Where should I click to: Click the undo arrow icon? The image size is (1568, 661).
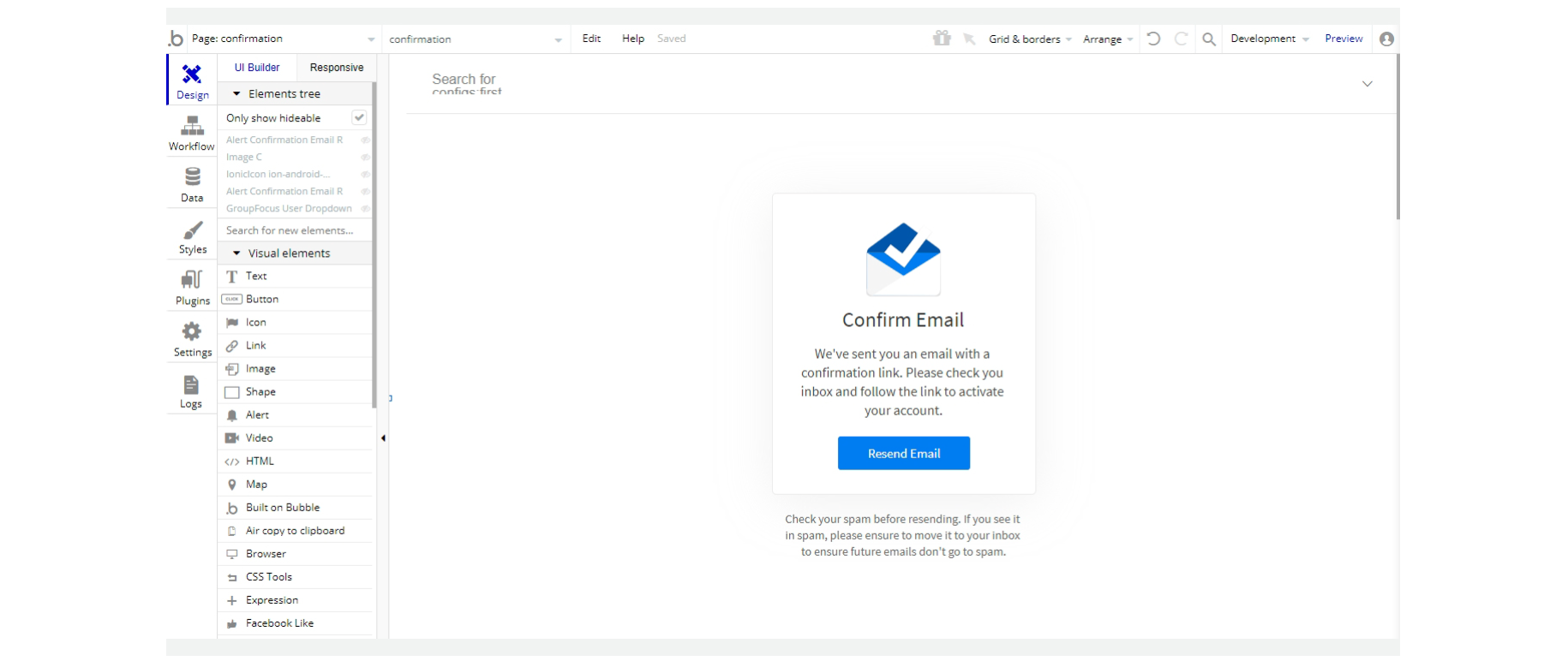[1153, 39]
